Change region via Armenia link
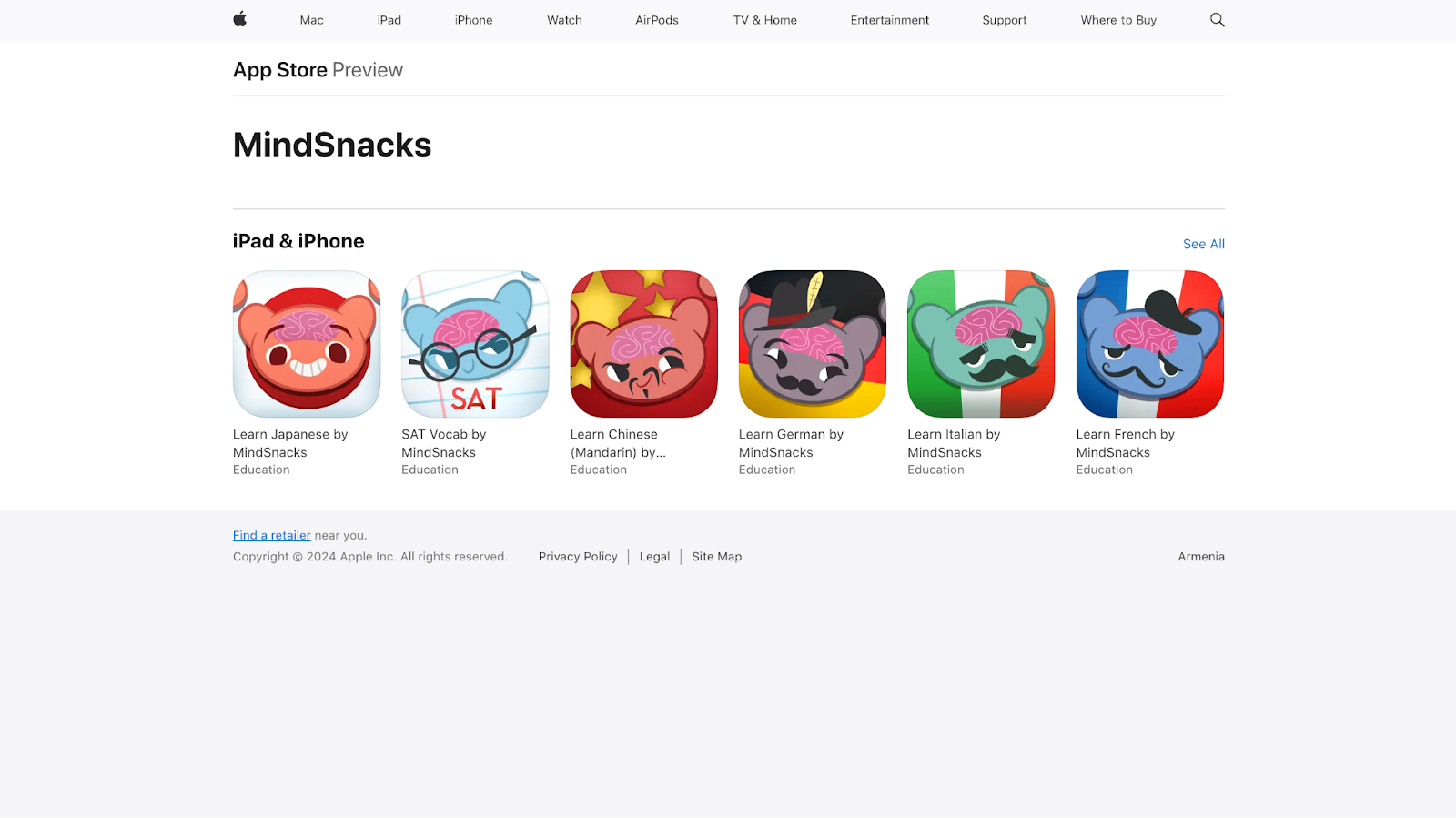 1201,557
